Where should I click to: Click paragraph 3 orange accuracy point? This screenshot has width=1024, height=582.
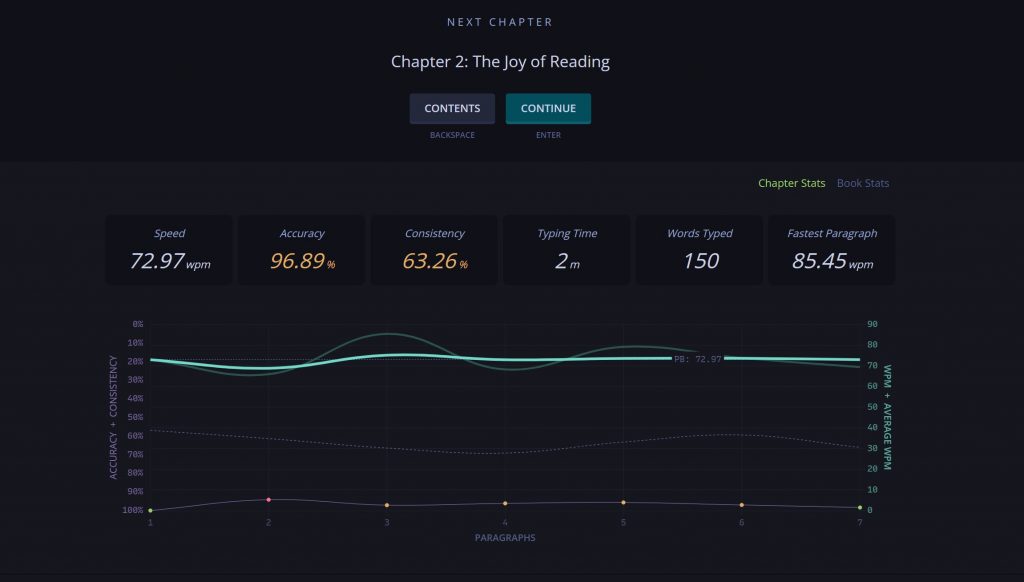[x=387, y=505]
